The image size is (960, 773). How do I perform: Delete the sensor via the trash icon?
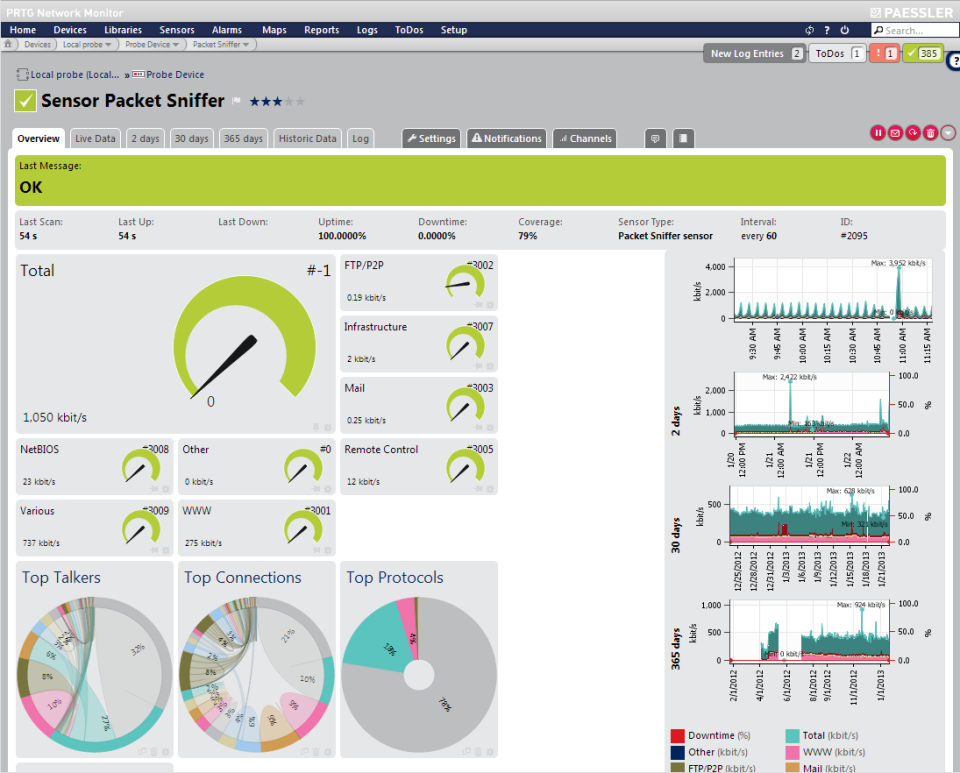929,132
